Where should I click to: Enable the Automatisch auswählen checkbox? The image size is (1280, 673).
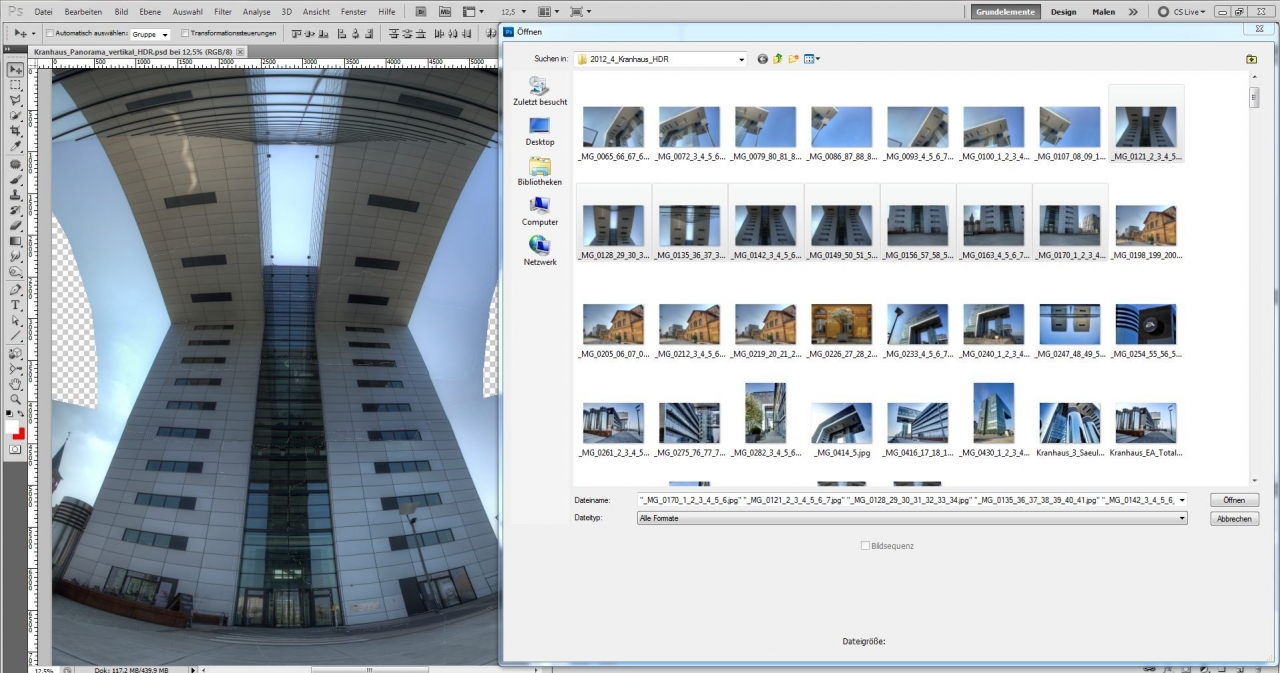tap(50, 33)
